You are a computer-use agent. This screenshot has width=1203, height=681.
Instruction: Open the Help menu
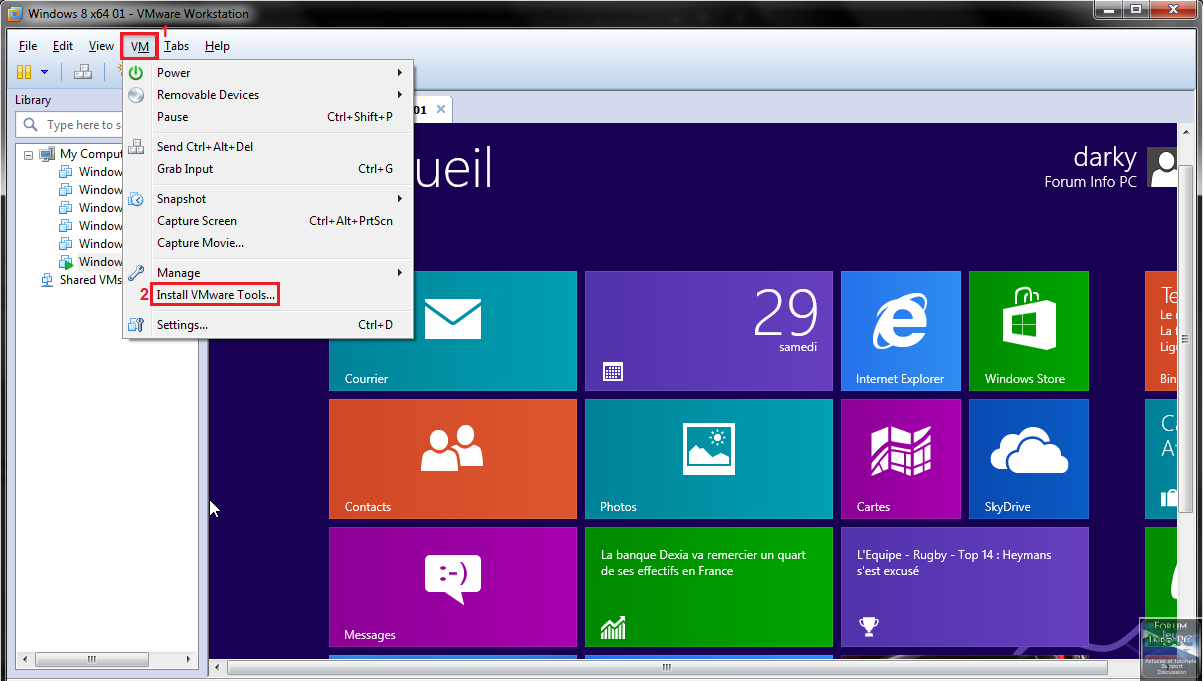(x=217, y=46)
